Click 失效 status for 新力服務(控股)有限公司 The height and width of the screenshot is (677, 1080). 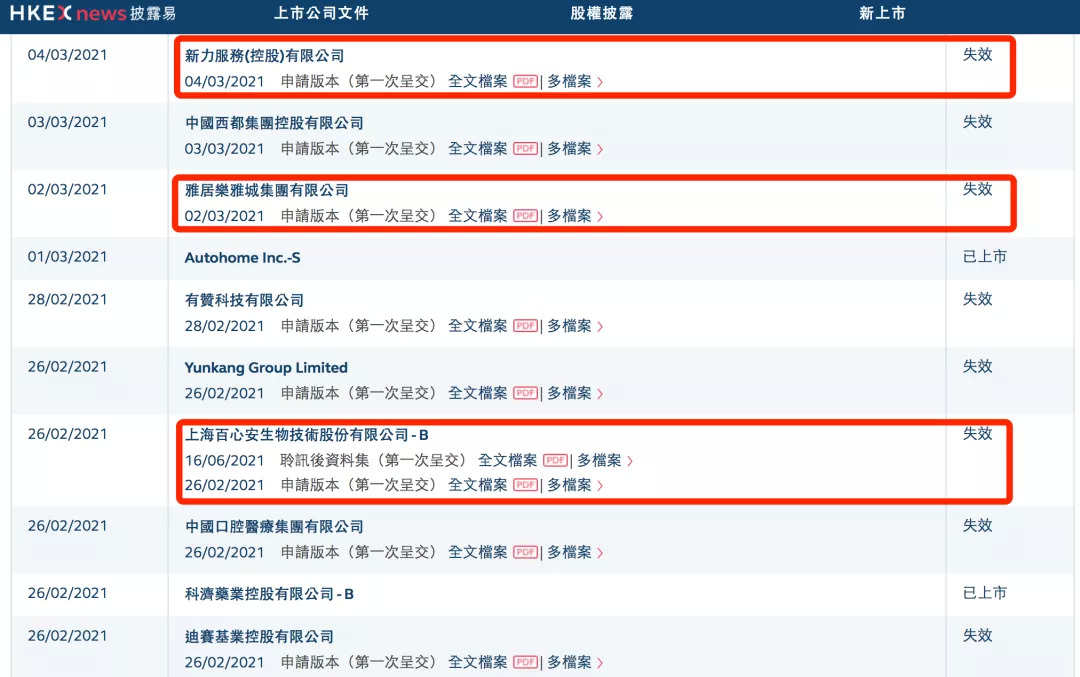click(x=977, y=54)
